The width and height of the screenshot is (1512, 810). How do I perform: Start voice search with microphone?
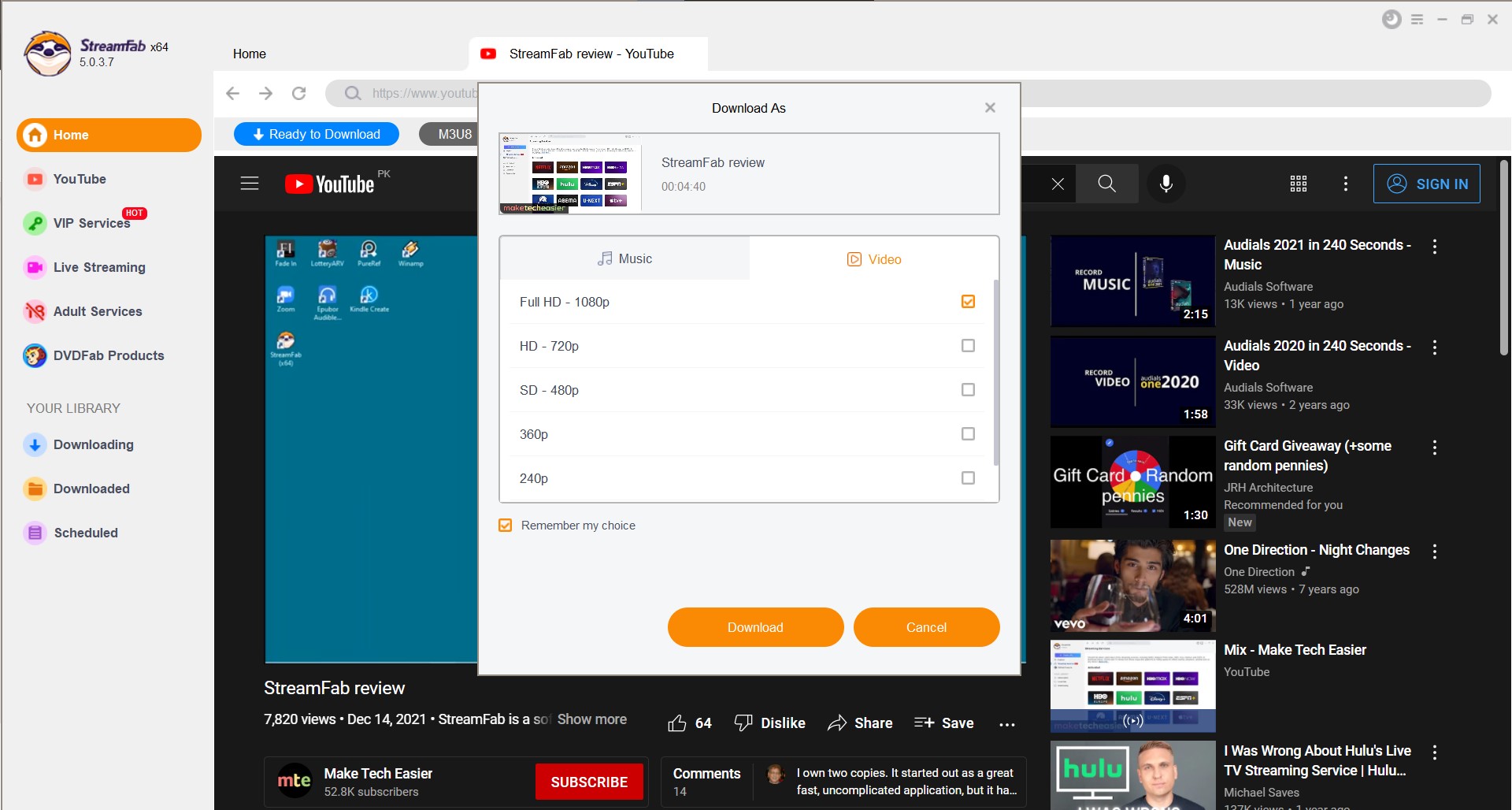1166,184
